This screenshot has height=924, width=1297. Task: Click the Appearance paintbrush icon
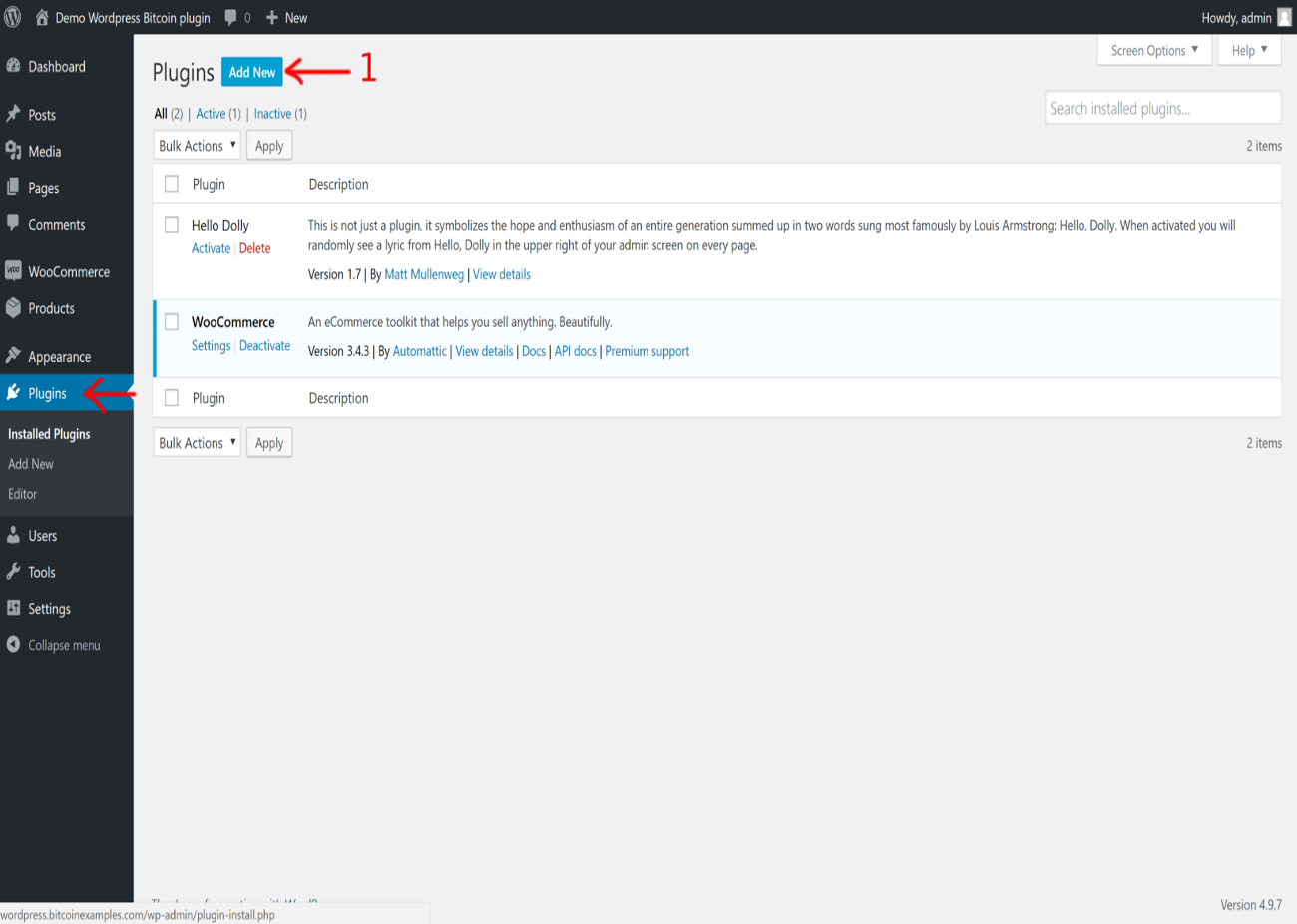click(13, 356)
